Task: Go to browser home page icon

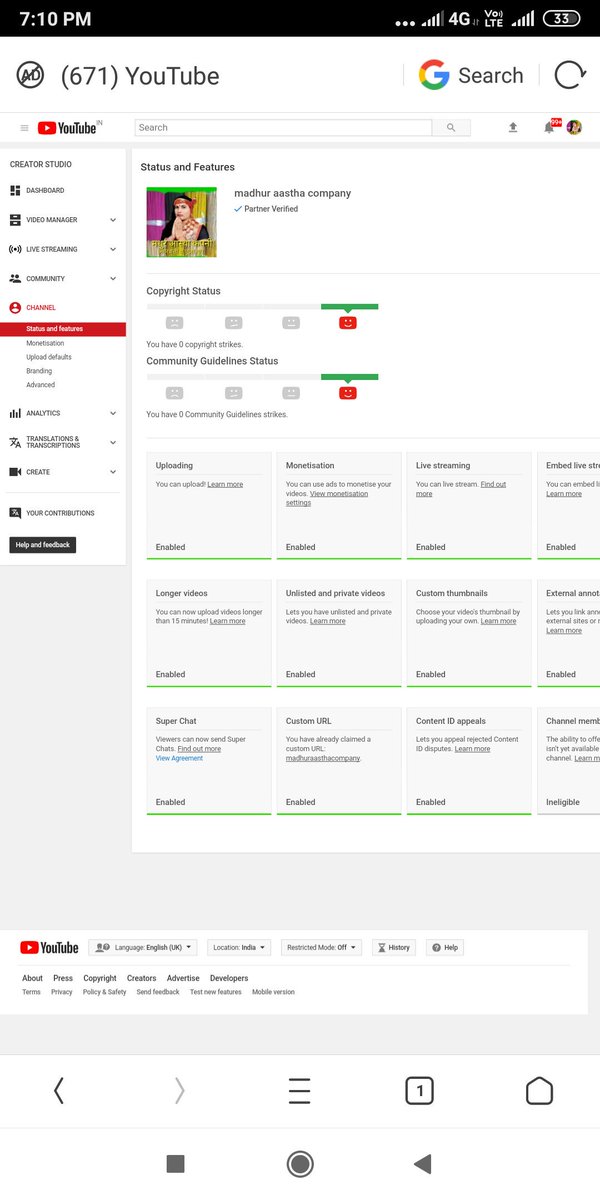Action: (539, 1090)
